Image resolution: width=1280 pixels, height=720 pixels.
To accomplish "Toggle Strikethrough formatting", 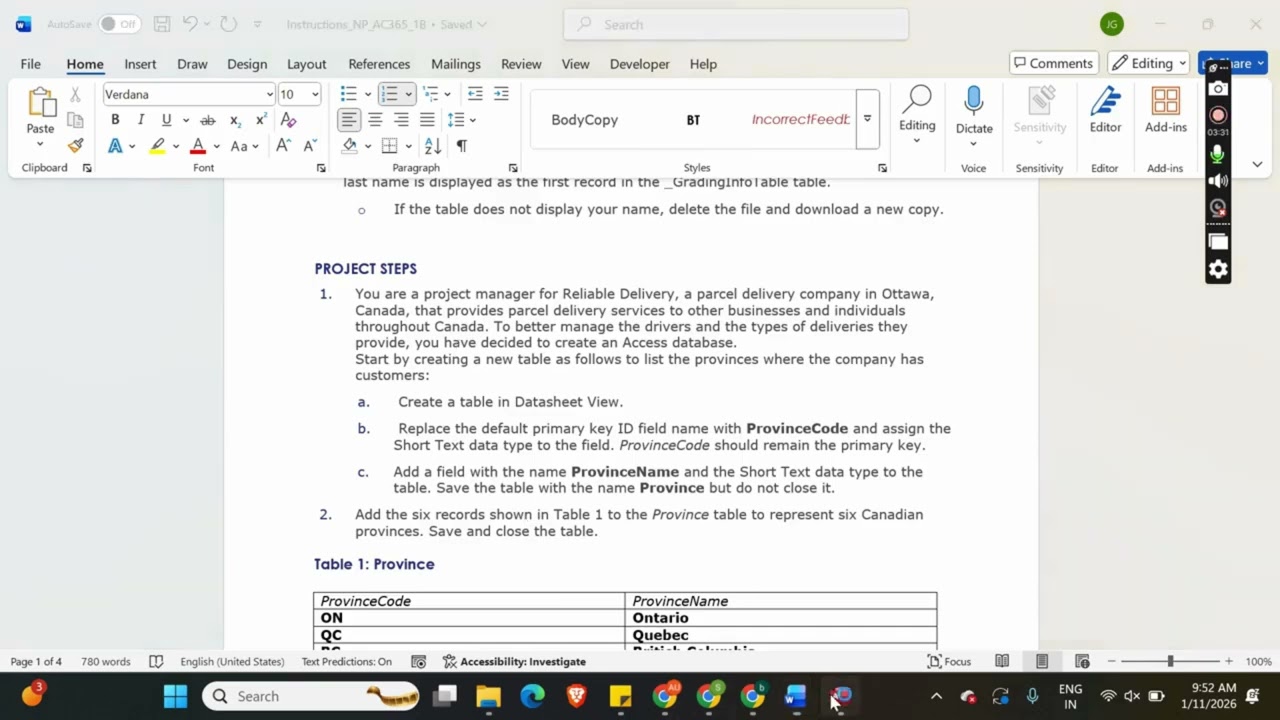I will coord(208,120).
